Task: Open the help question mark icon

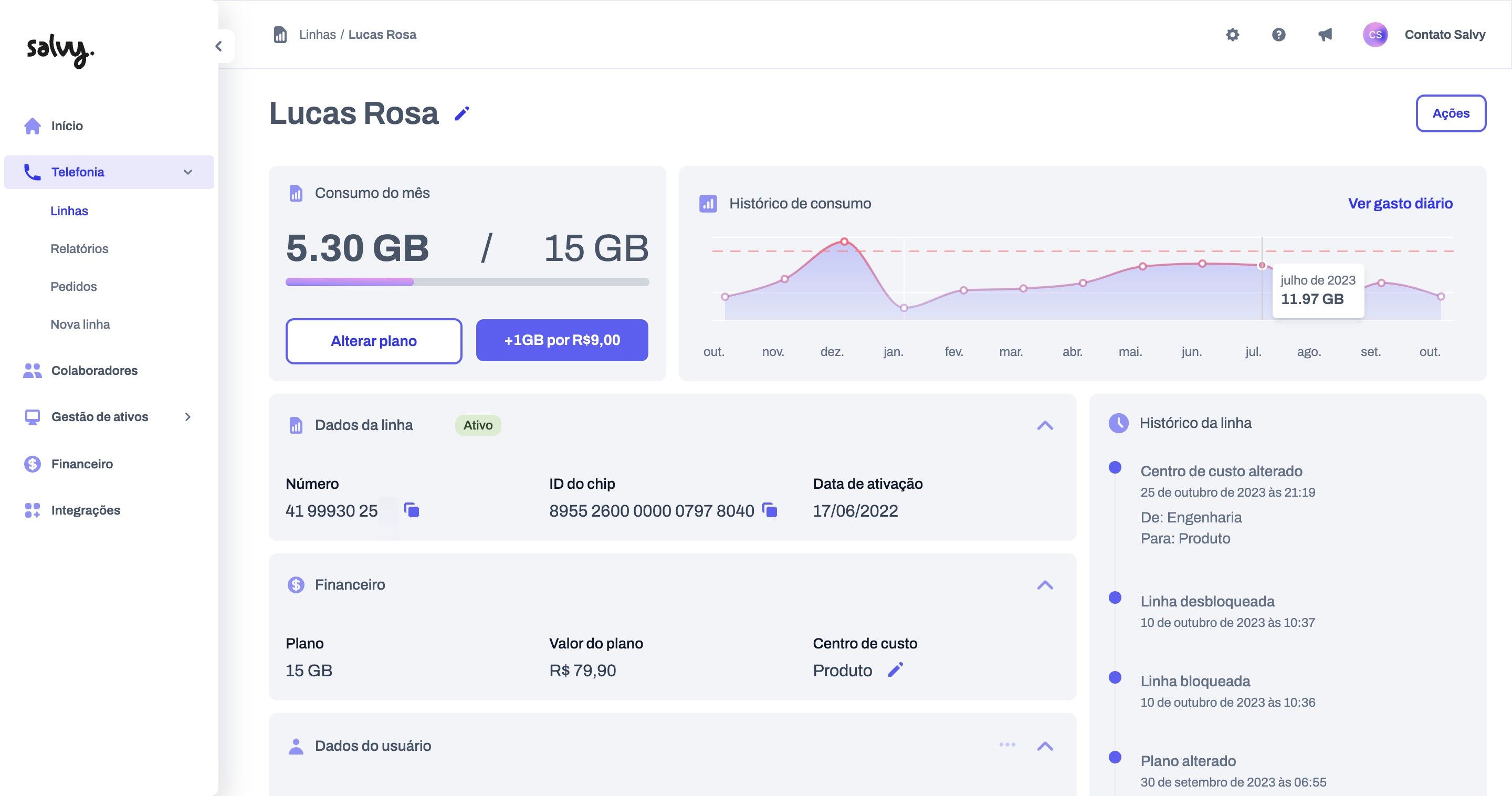Action: pos(1278,35)
